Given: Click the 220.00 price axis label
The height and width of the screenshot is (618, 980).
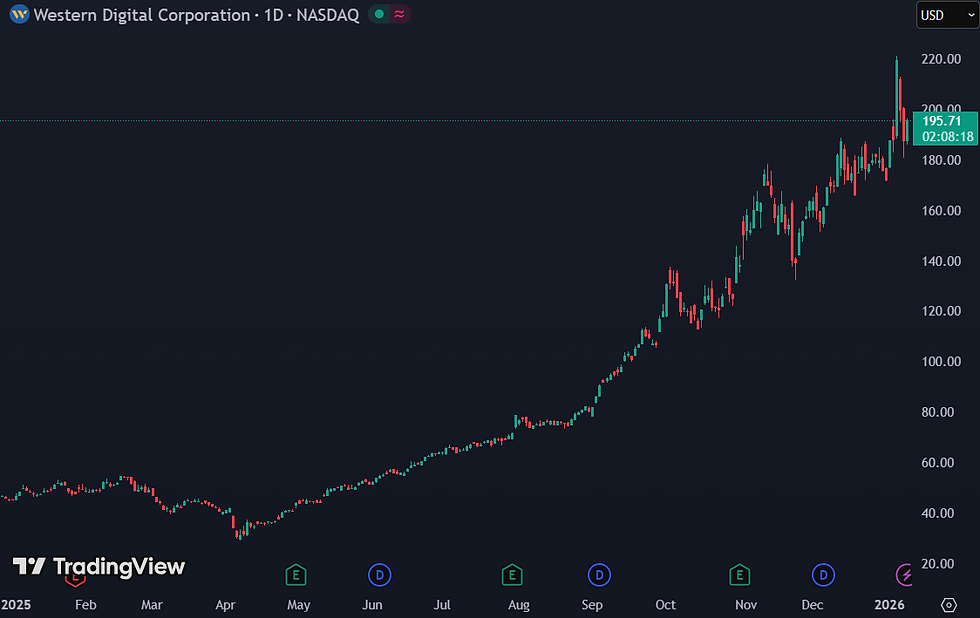Looking at the screenshot, I should [941, 59].
